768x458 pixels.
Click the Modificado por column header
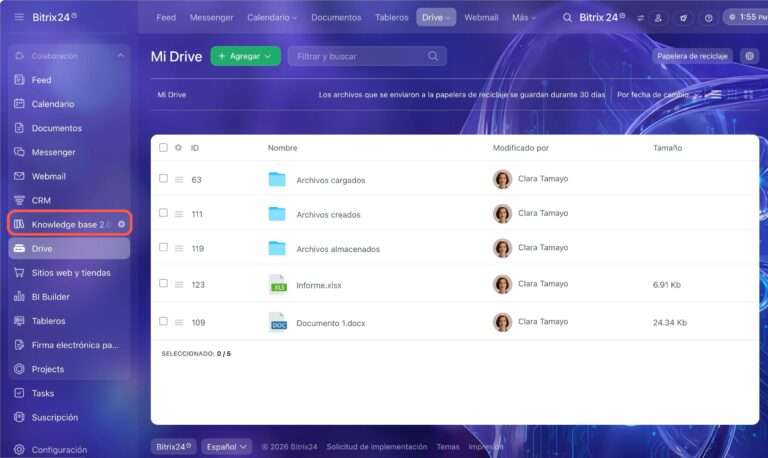pos(521,148)
